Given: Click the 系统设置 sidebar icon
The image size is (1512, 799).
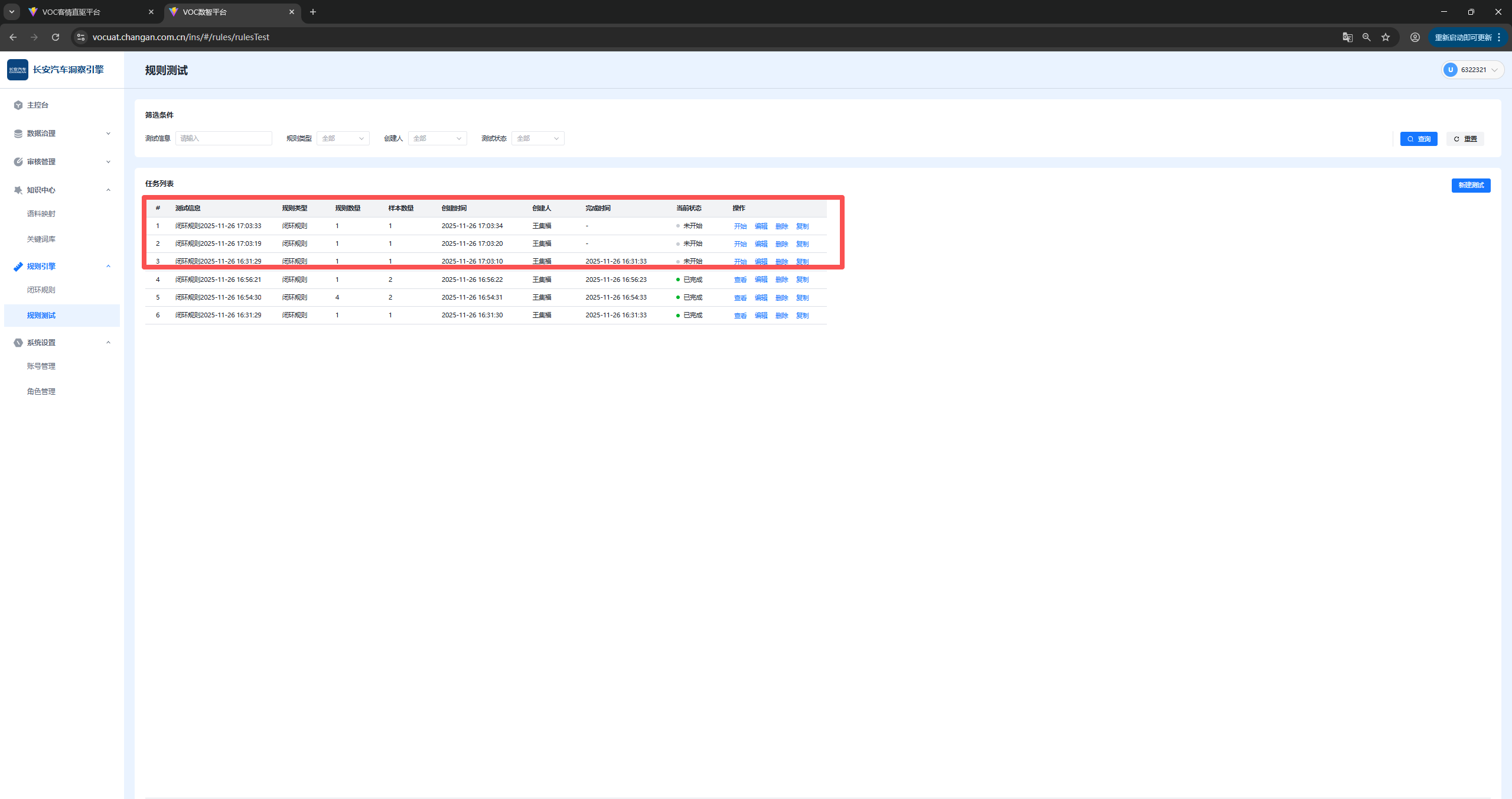Looking at the screenshot, I should coord(18,343).
